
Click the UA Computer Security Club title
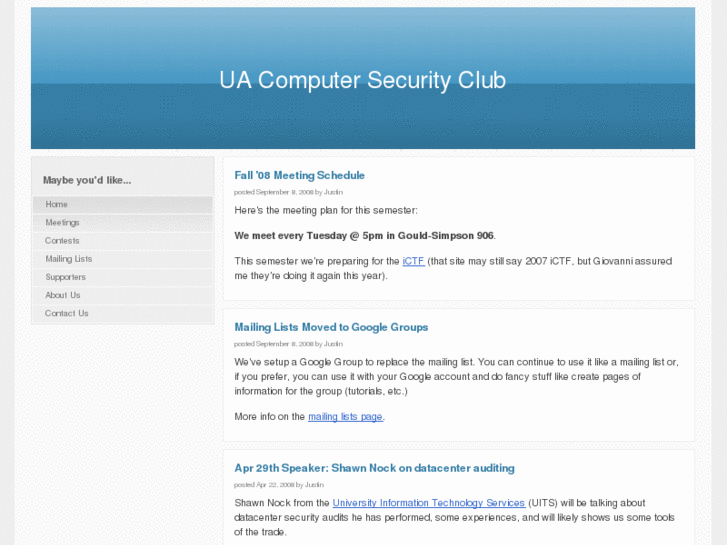(362, 80)
